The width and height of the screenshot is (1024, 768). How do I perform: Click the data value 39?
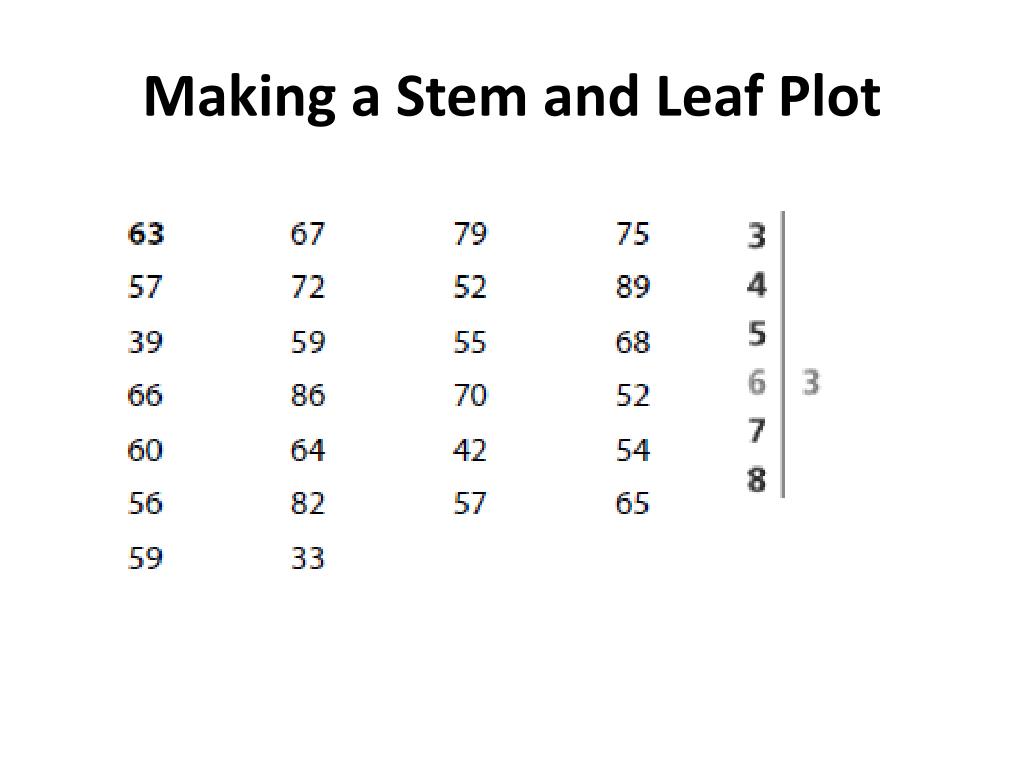point(145,342)
